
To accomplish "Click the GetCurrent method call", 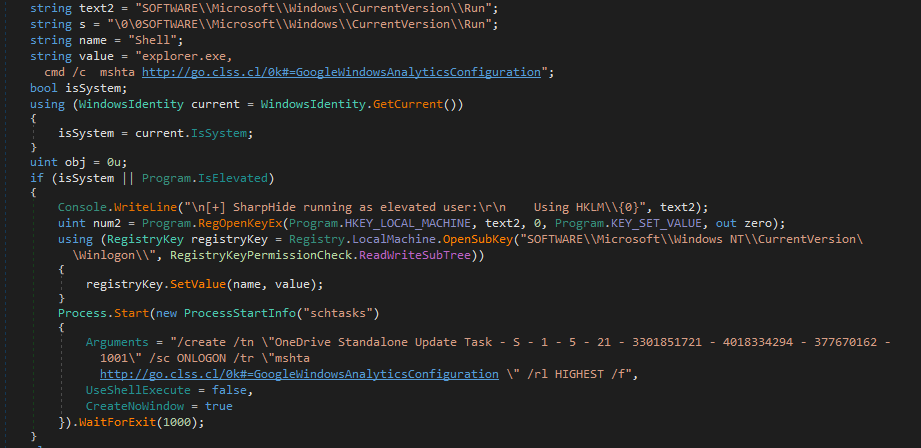I will click(408, 104).
